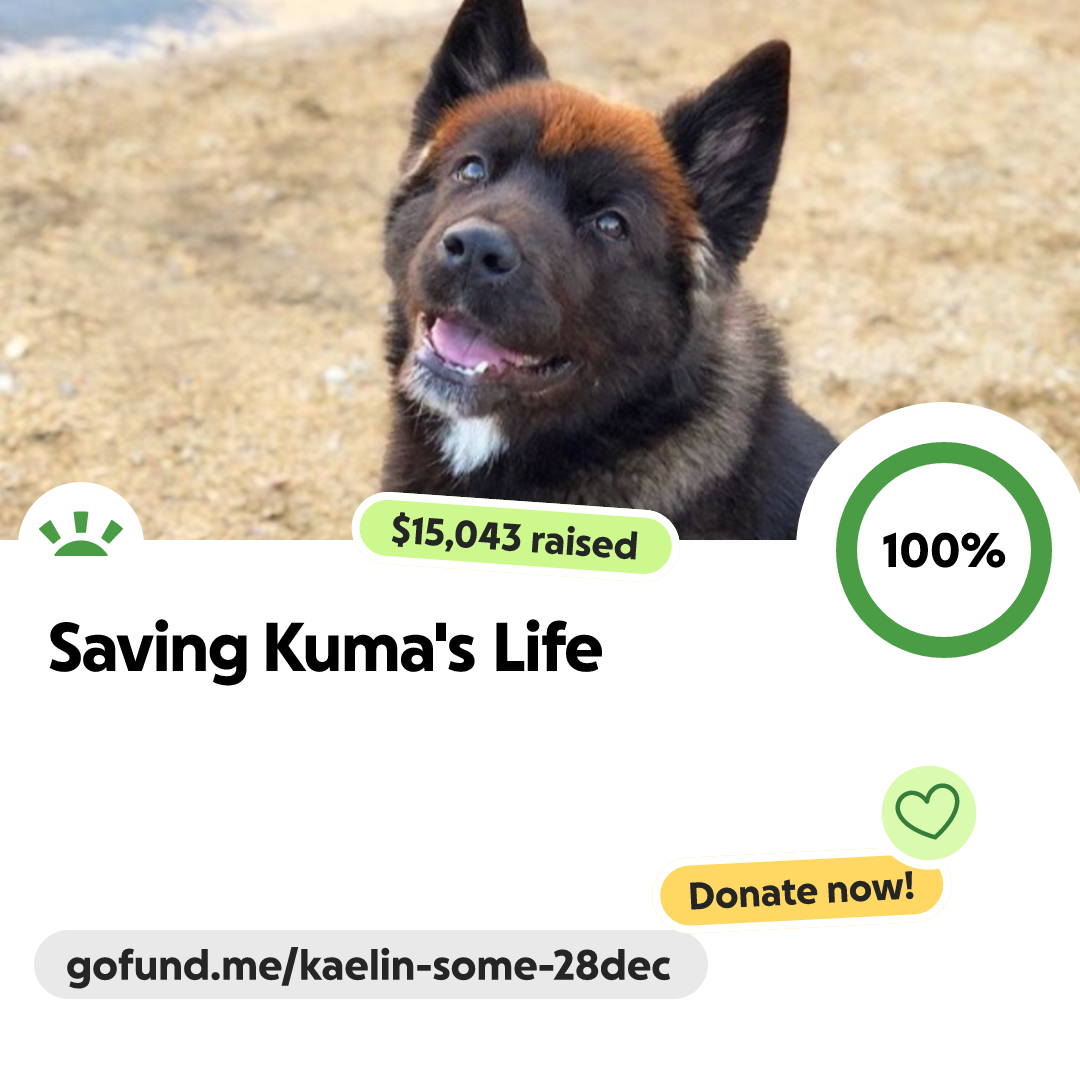This screenshot has height=1080, width=1080.
Task: Click the word Kuma's in the title
Action: [x=371, y=648]
